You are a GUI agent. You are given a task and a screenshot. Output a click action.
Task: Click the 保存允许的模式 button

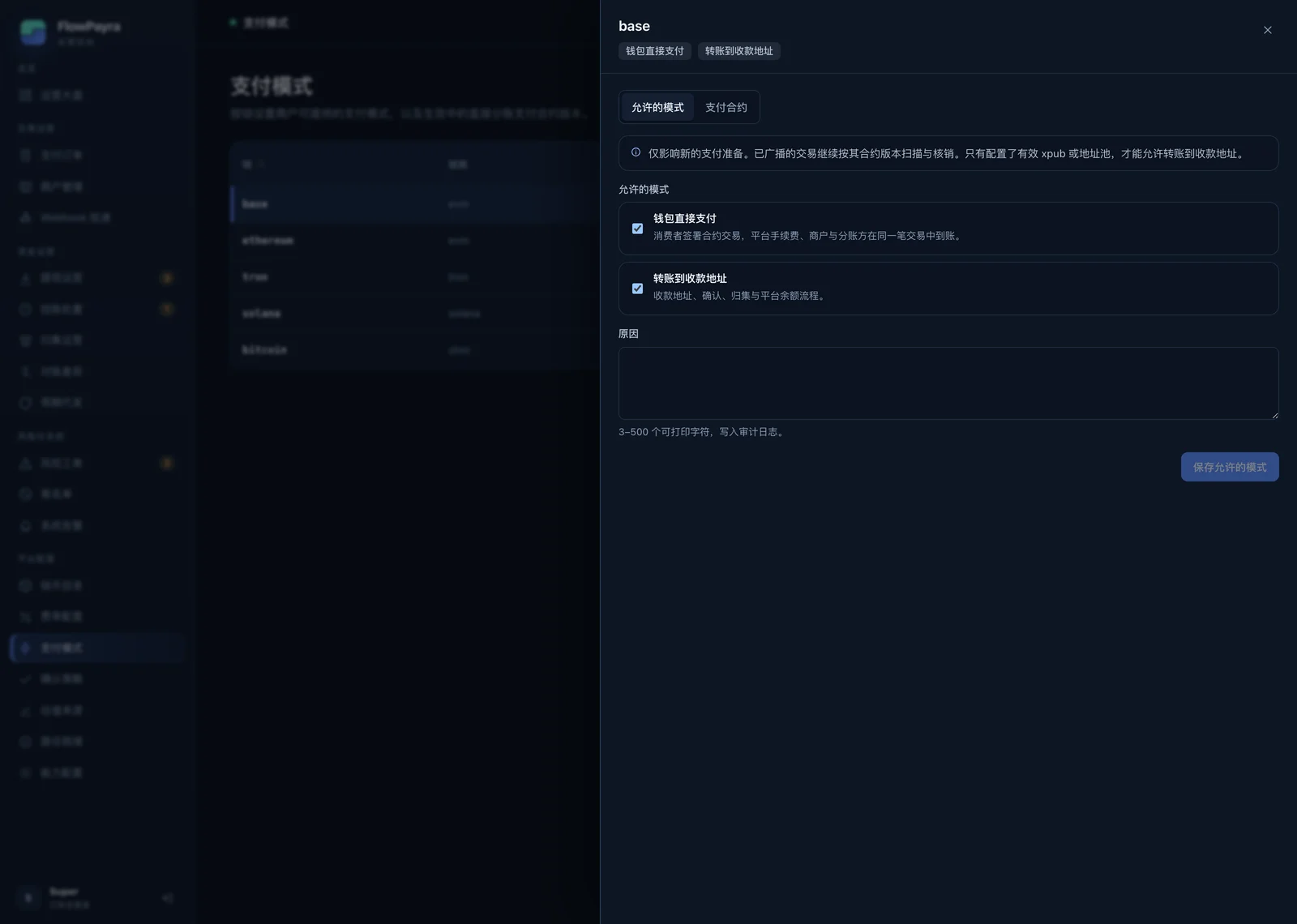coord(1230,467)
